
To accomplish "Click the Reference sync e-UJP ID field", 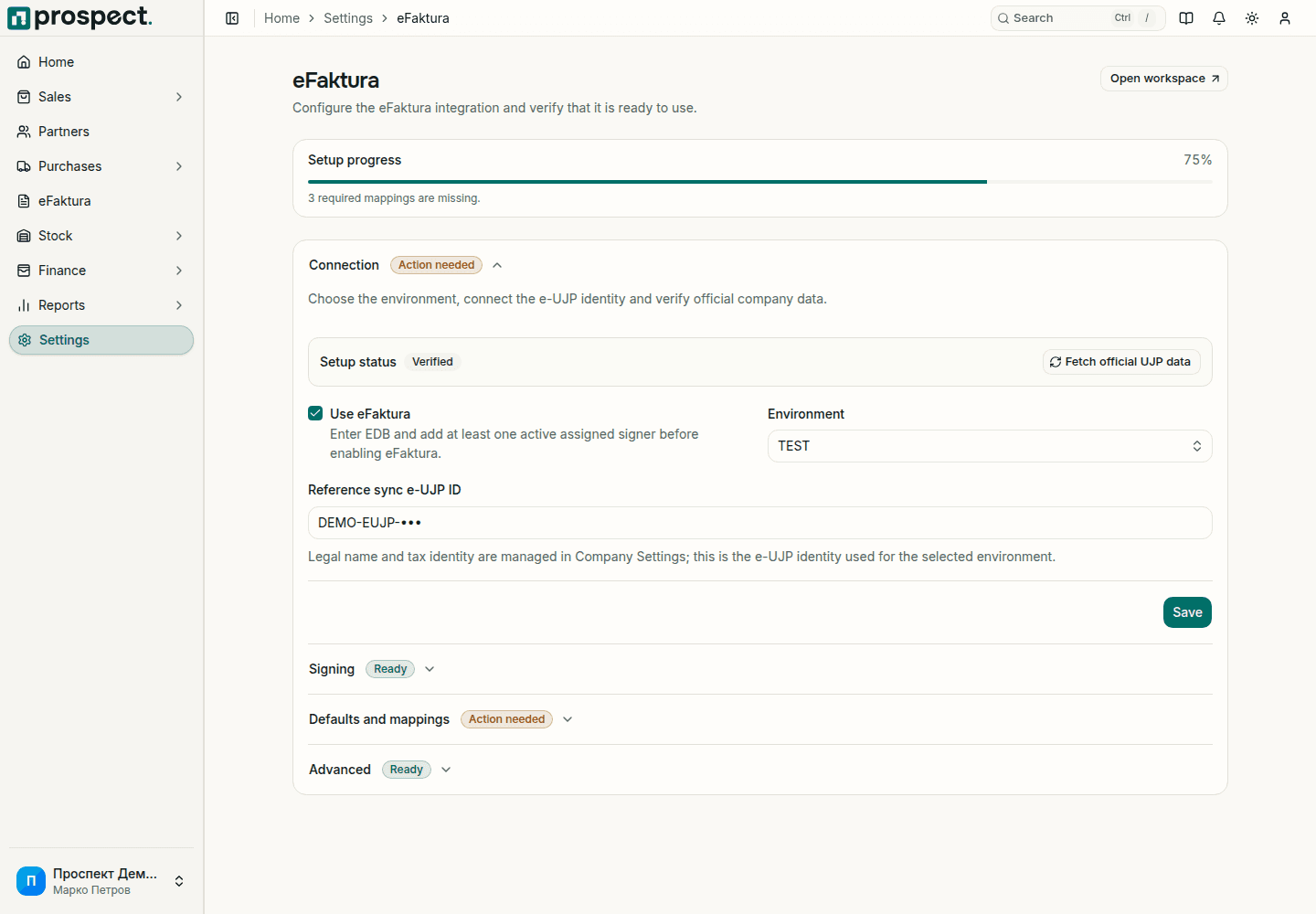I will coord(760,523).
